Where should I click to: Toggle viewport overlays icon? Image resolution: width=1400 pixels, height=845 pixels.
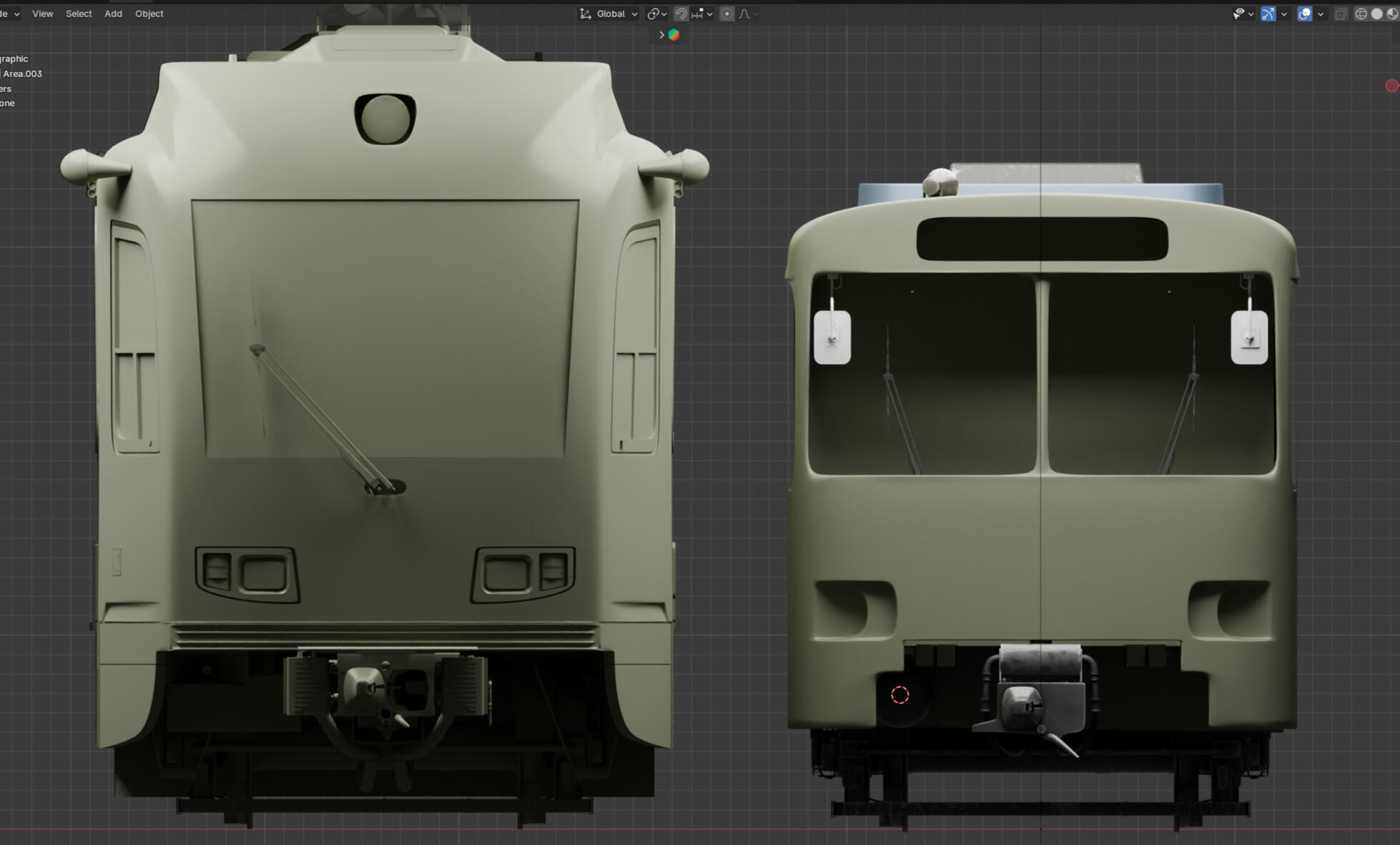(x=1304, y=14)
